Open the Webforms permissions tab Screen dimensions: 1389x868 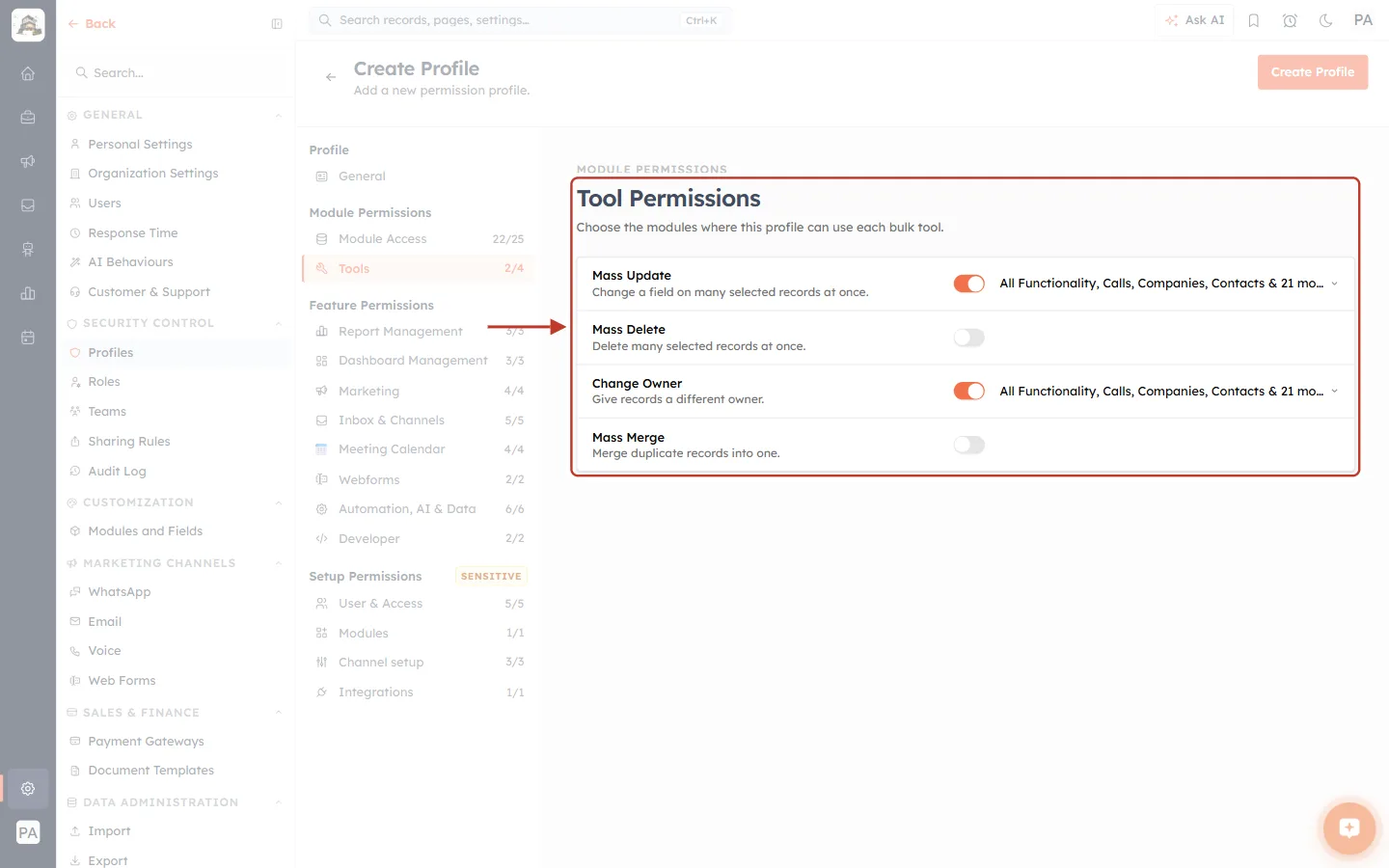point(419,480)
